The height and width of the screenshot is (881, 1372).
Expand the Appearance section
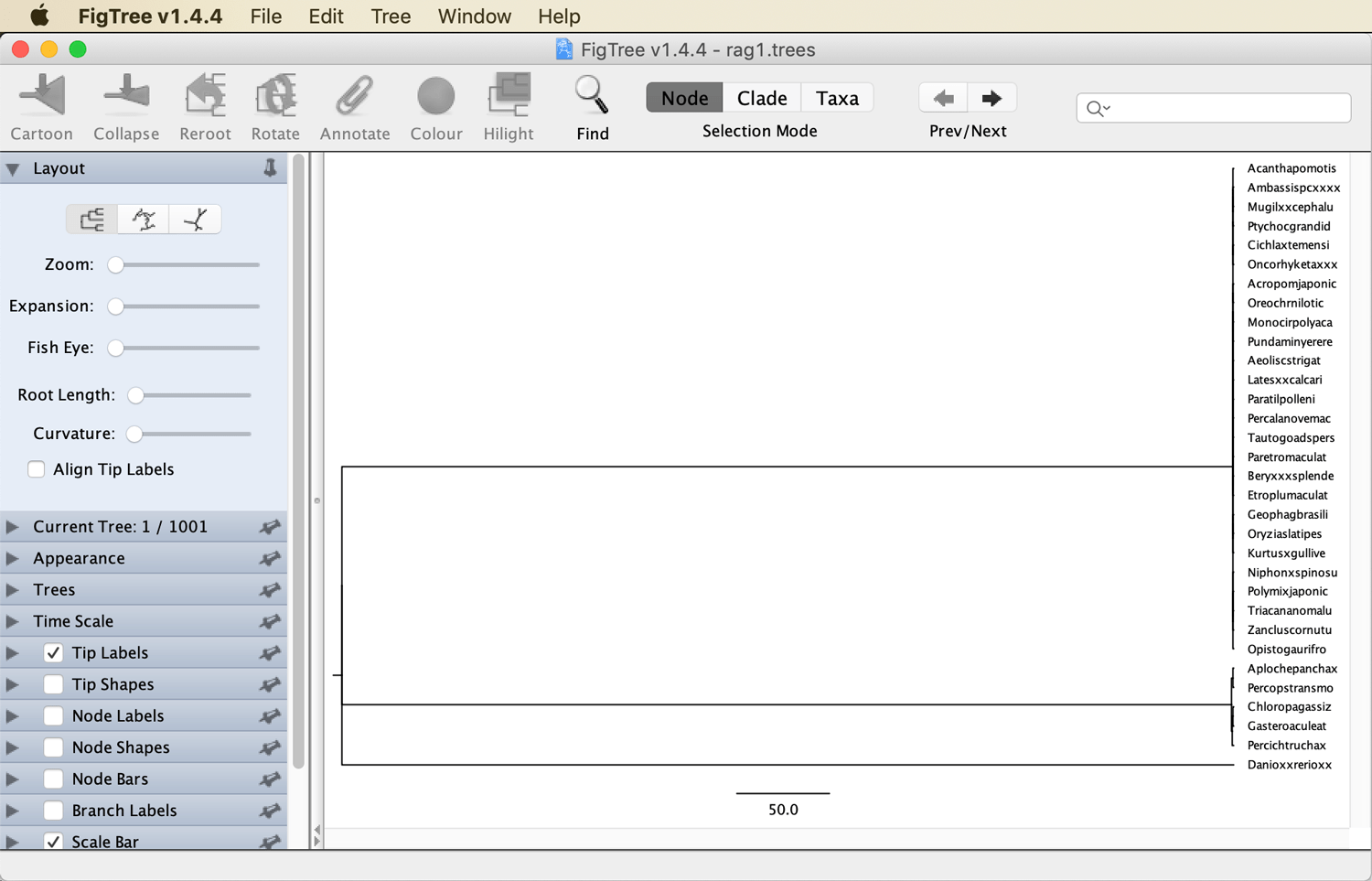click(x=13, y=558)
